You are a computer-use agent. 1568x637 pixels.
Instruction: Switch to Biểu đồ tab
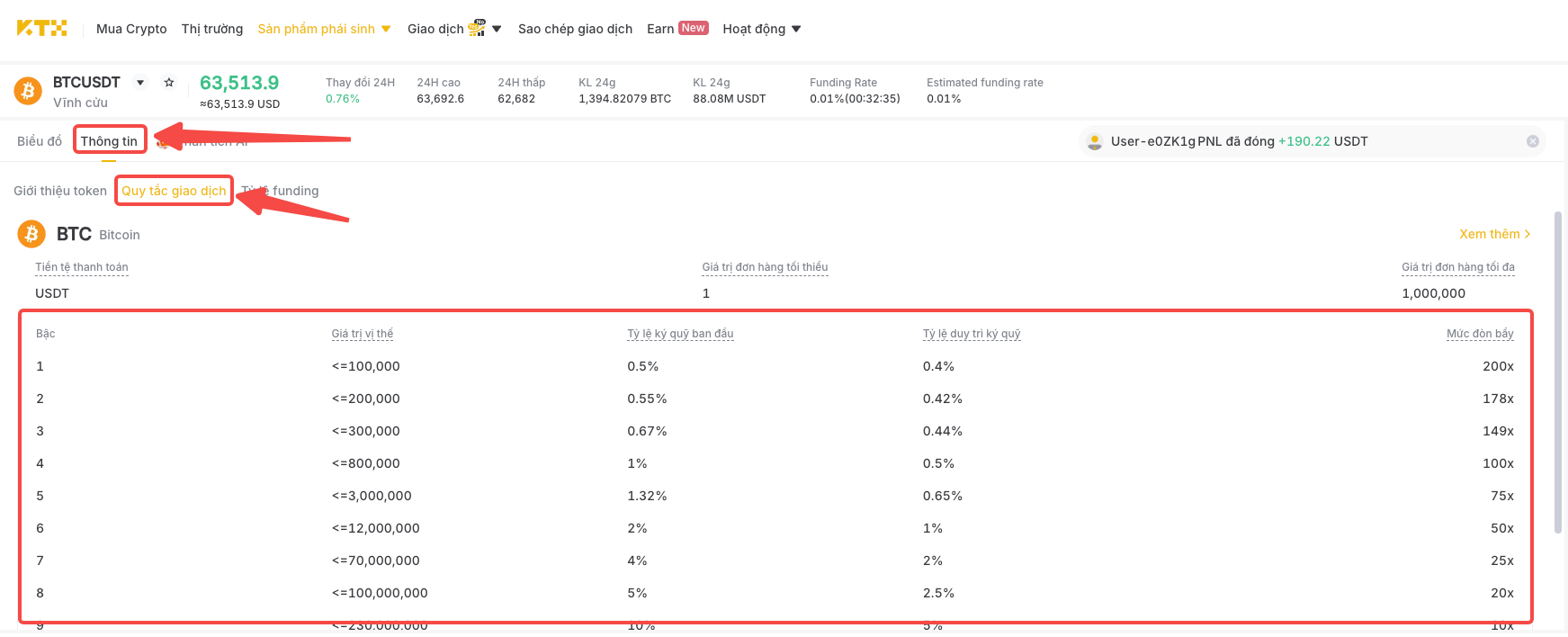pyautogui.click(x=40, y=141)
